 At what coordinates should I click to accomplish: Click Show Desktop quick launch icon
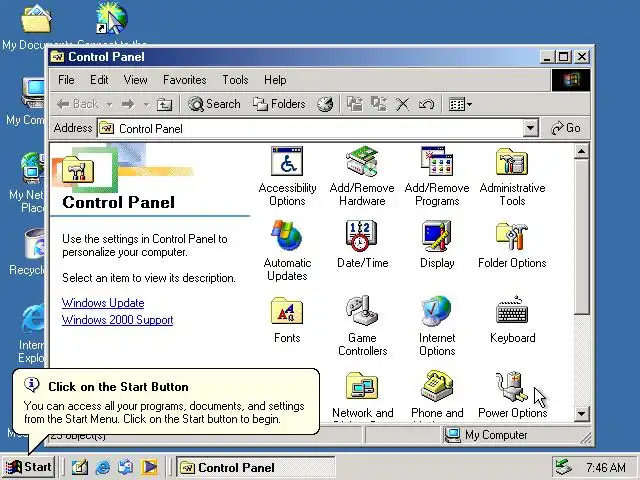tap(80, 467)
